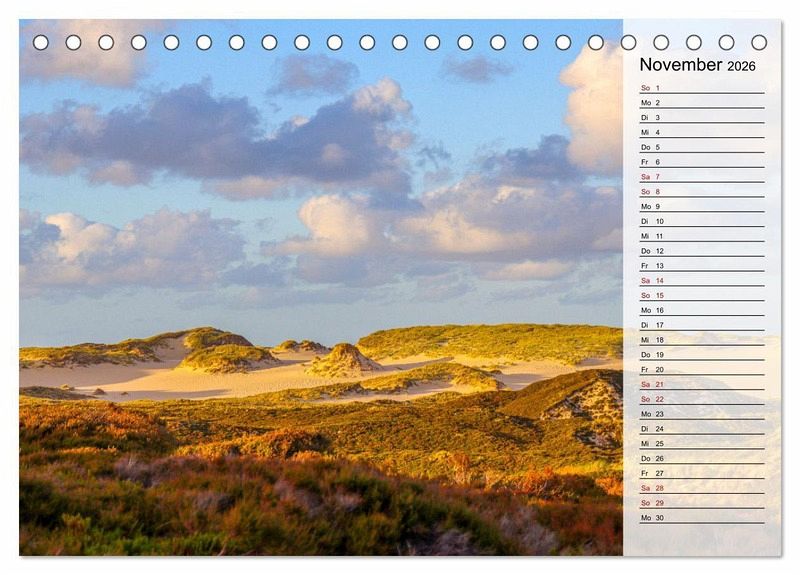The width and height of the screenshot is (800, 575).
Task: Click the Di 24 date line
Action: [701, 429]
